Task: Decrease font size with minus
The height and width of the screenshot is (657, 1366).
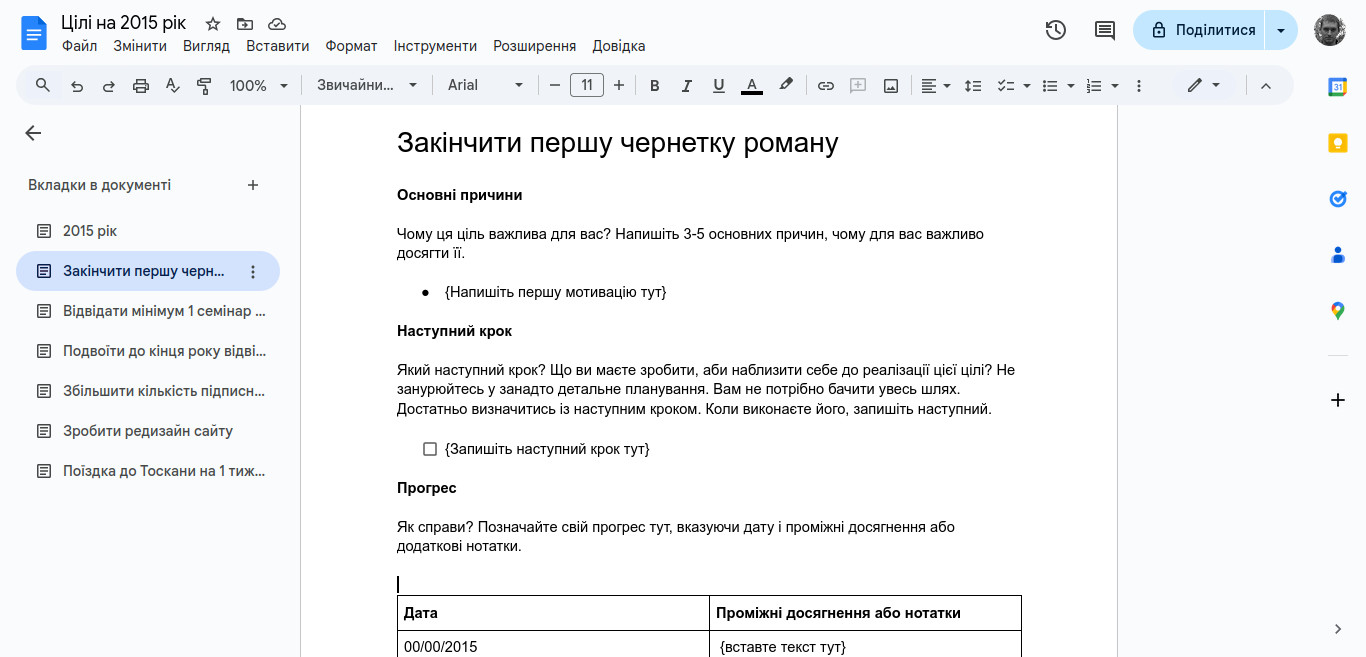Action: click(555, 86)
